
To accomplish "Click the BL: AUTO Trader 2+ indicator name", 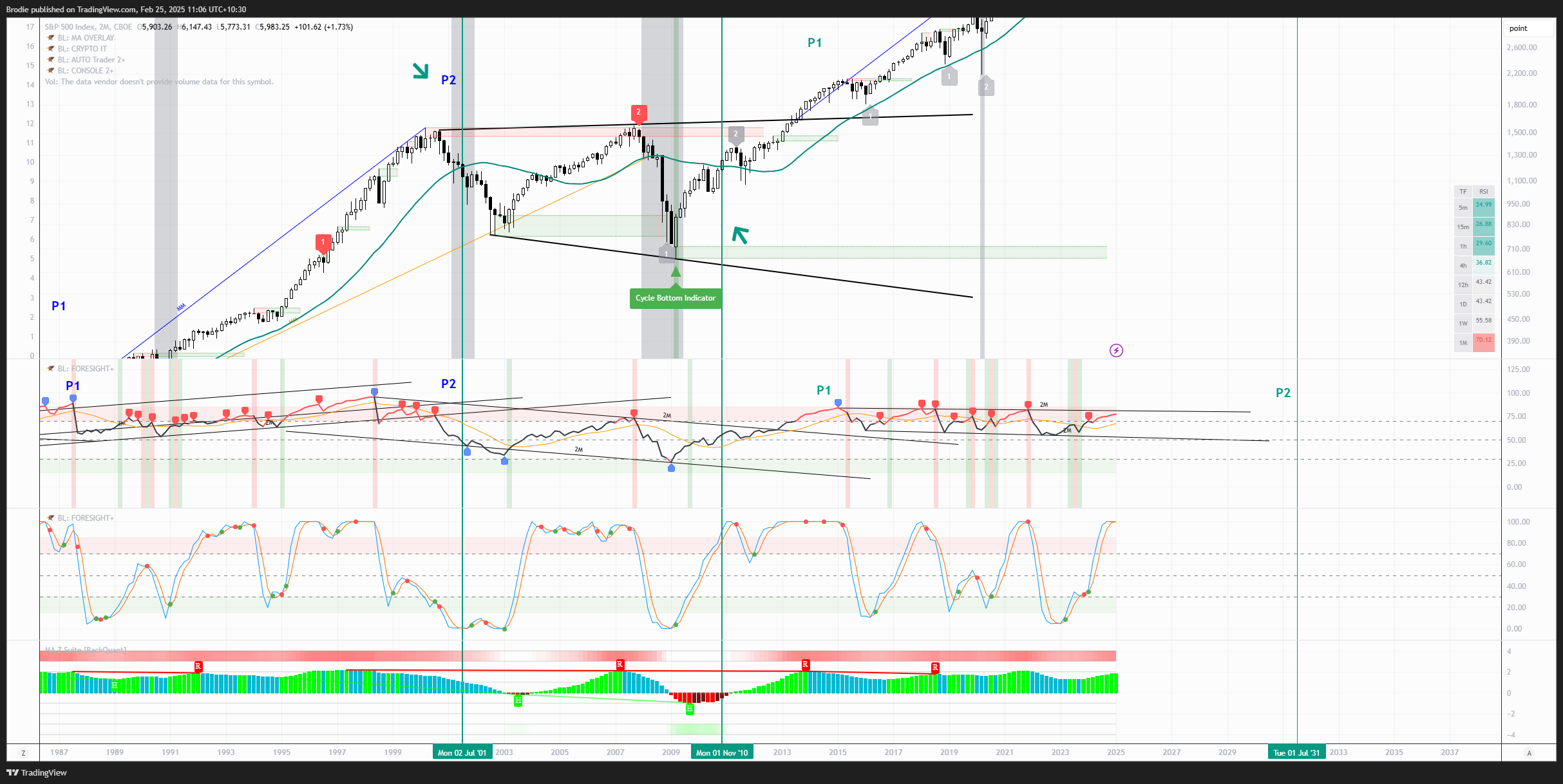I will click(x=91, y=60).
